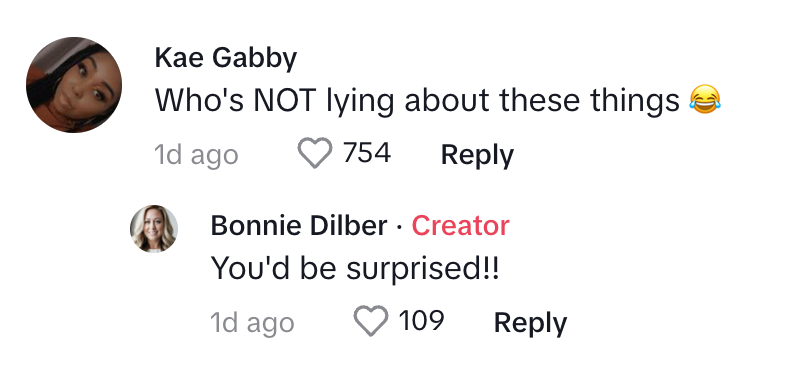Image resolution: width=792 pixels, height=372 pixels.
Task: Open Bonnie Dilber's profile avatar
Action: click(154, 228)
